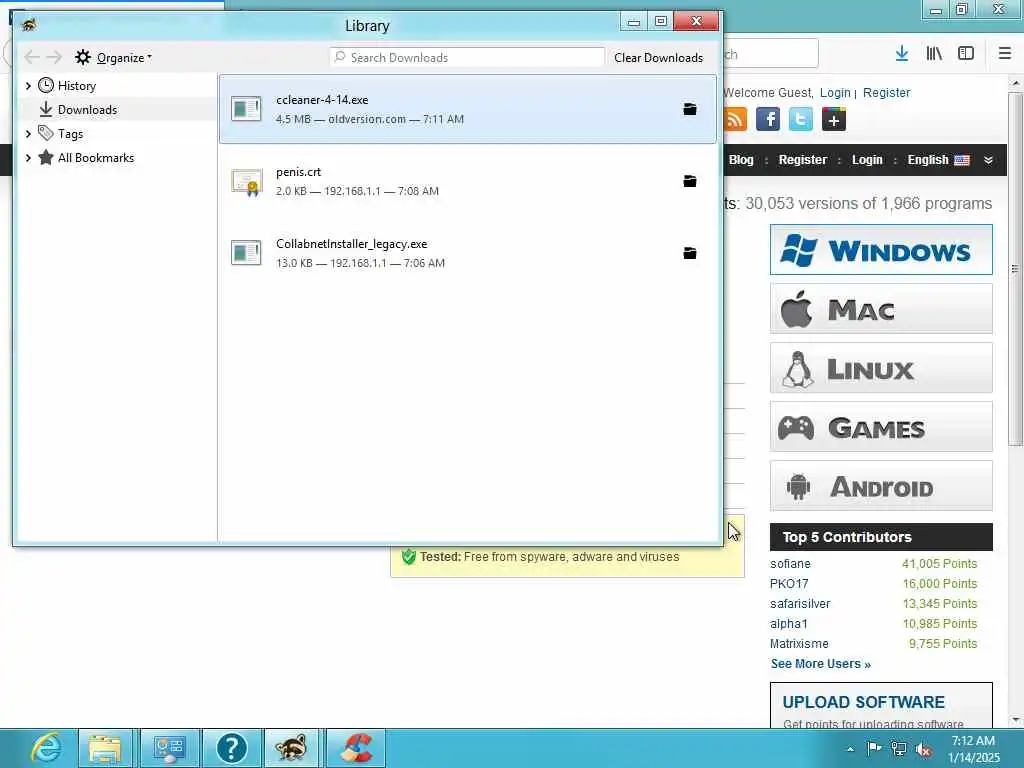The height and width of the screenshot is (768, 1024).
Task: Select History in the Library sidebar
Action: 76,86
